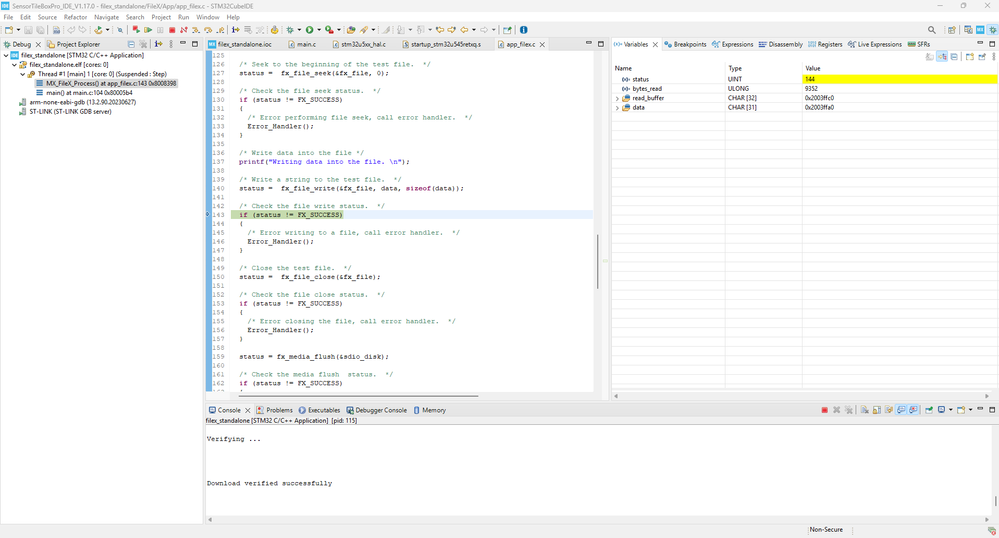Click the Disconnect icon in main toolbar

183,29
